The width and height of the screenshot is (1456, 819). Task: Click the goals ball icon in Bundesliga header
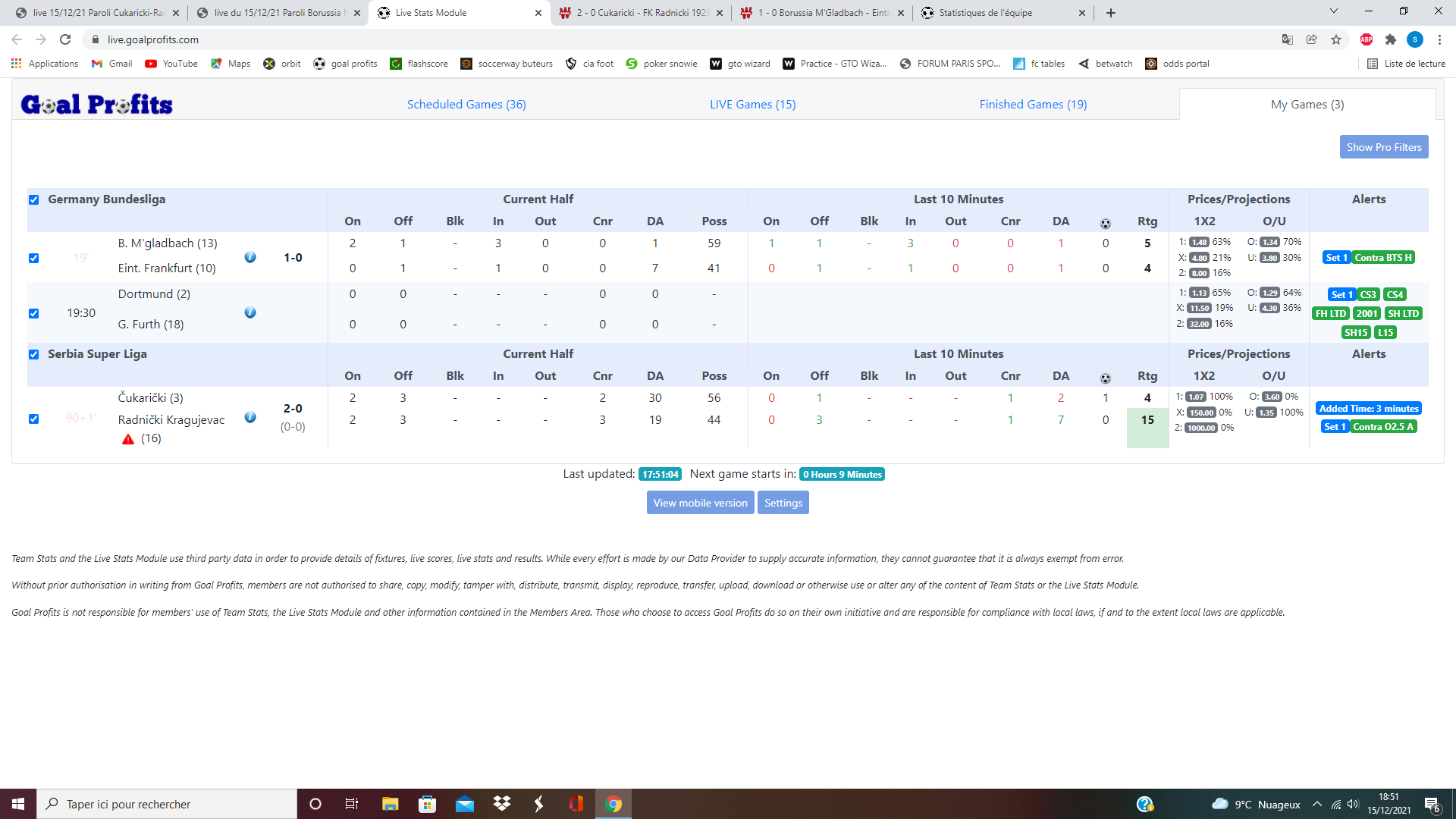(1106, 223)
